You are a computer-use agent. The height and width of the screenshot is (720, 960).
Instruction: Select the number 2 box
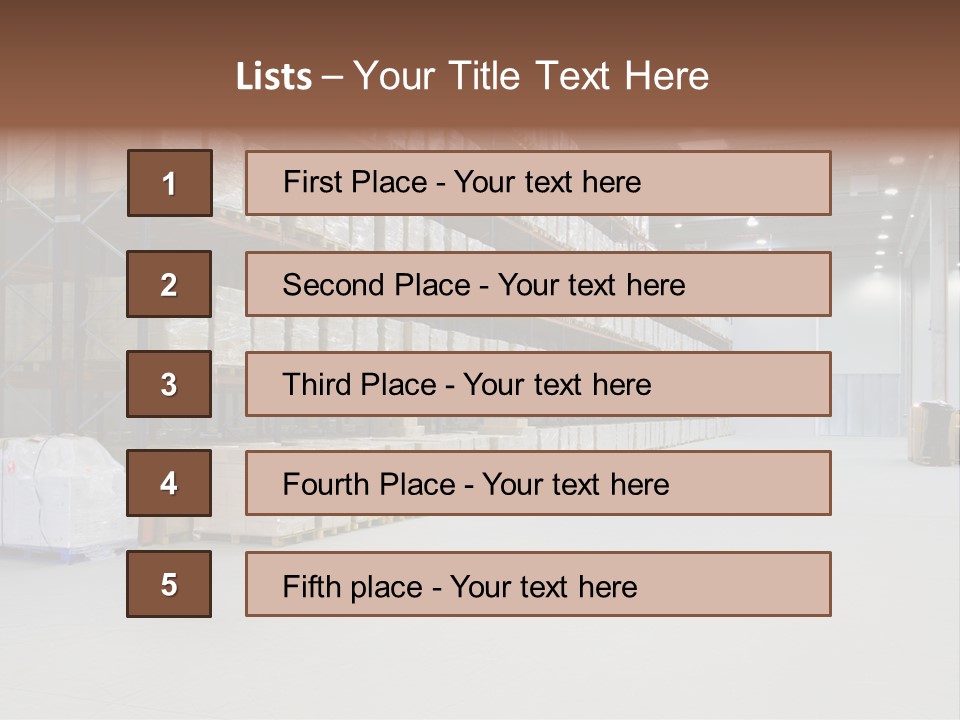[x=169, y=284]
